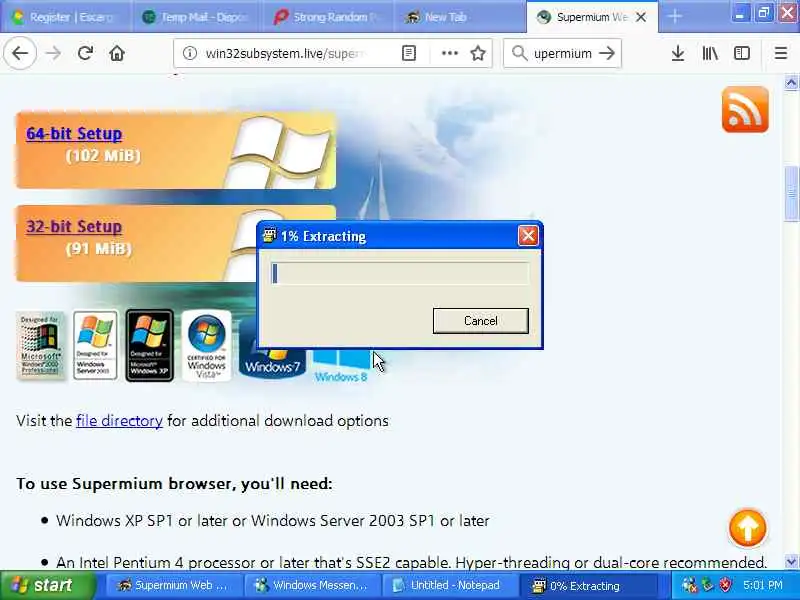Click the Certified for Windows Vista badge
Image resolution: width=800 pixels, height=600 pixels.
tap(207, 345)
